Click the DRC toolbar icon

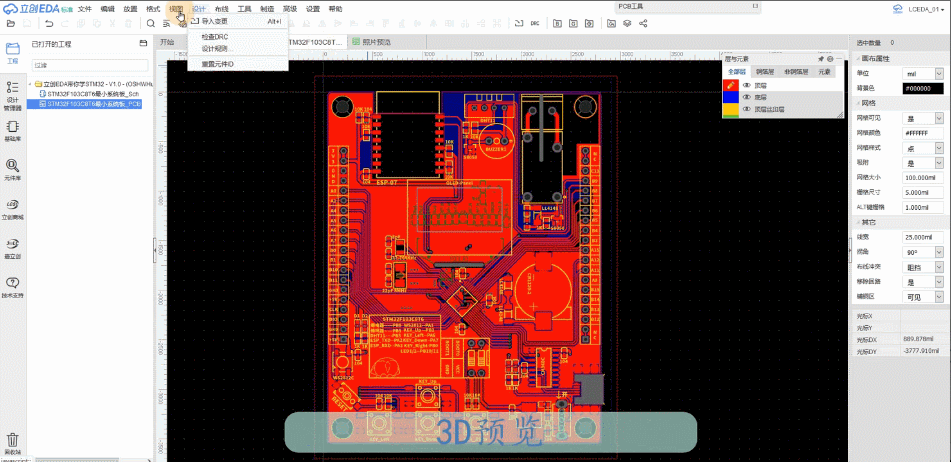[x=534, y=22]
